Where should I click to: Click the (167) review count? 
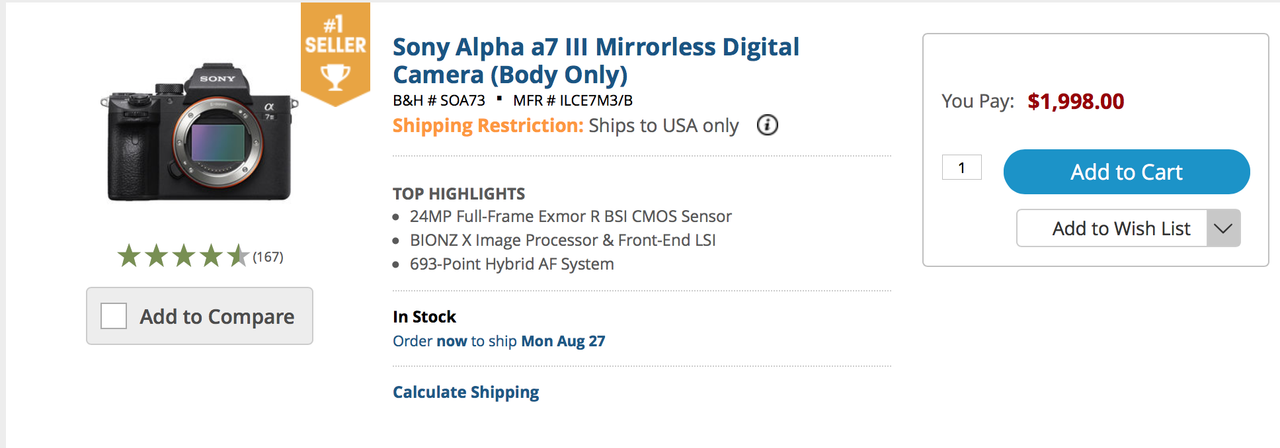[268, 257]
